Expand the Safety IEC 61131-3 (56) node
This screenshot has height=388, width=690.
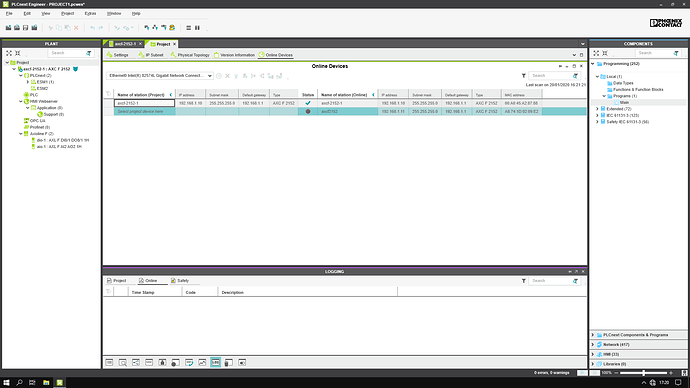tap(597, 122)
